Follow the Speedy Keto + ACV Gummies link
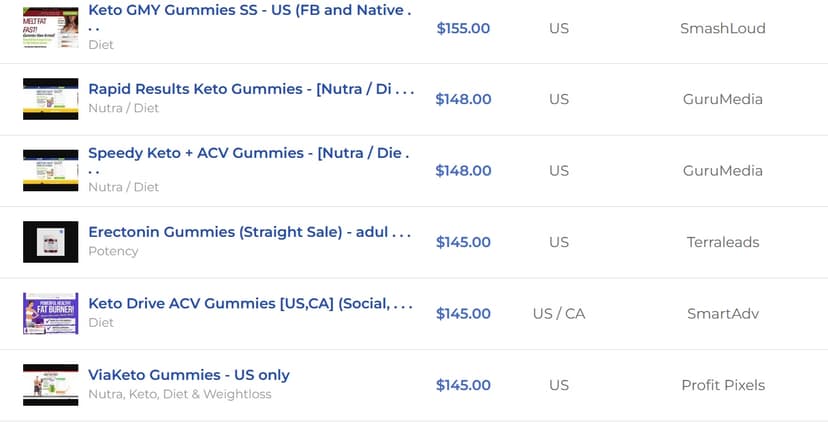Image resolution: width=828 pixels, height=422 pixels. click(x=249, y=161)
